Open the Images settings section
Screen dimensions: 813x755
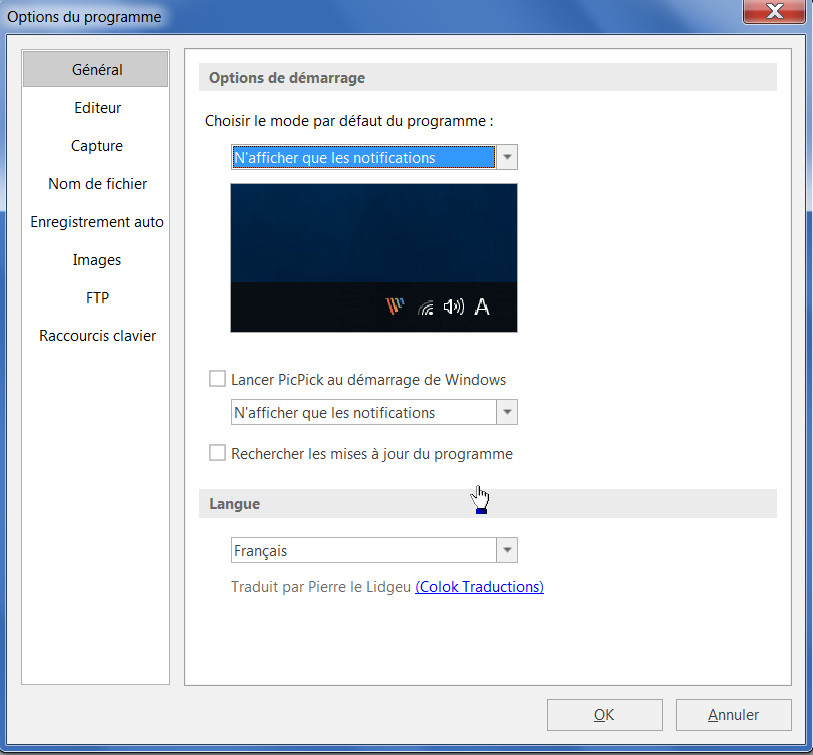click(x=97, y=260)
